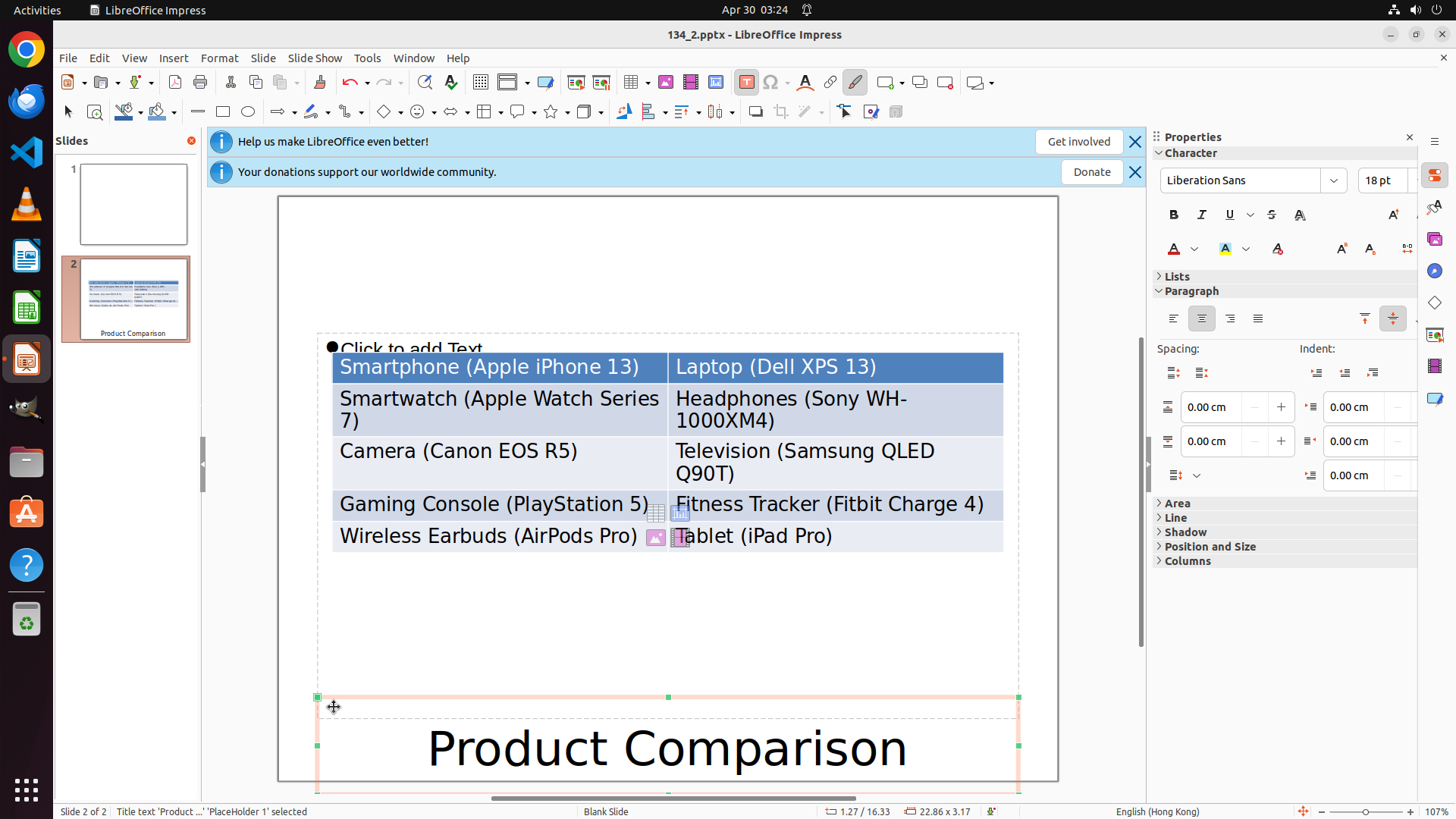This screenshot has height=819, width=1456.
Task: Click the above paragraph spacing field
Action: point(1212,407)
